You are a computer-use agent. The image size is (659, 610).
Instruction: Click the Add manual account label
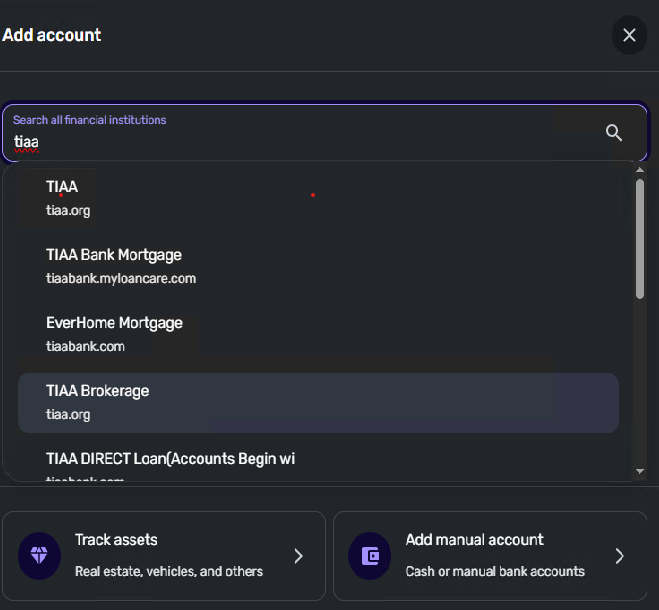(x=474, y=540)
